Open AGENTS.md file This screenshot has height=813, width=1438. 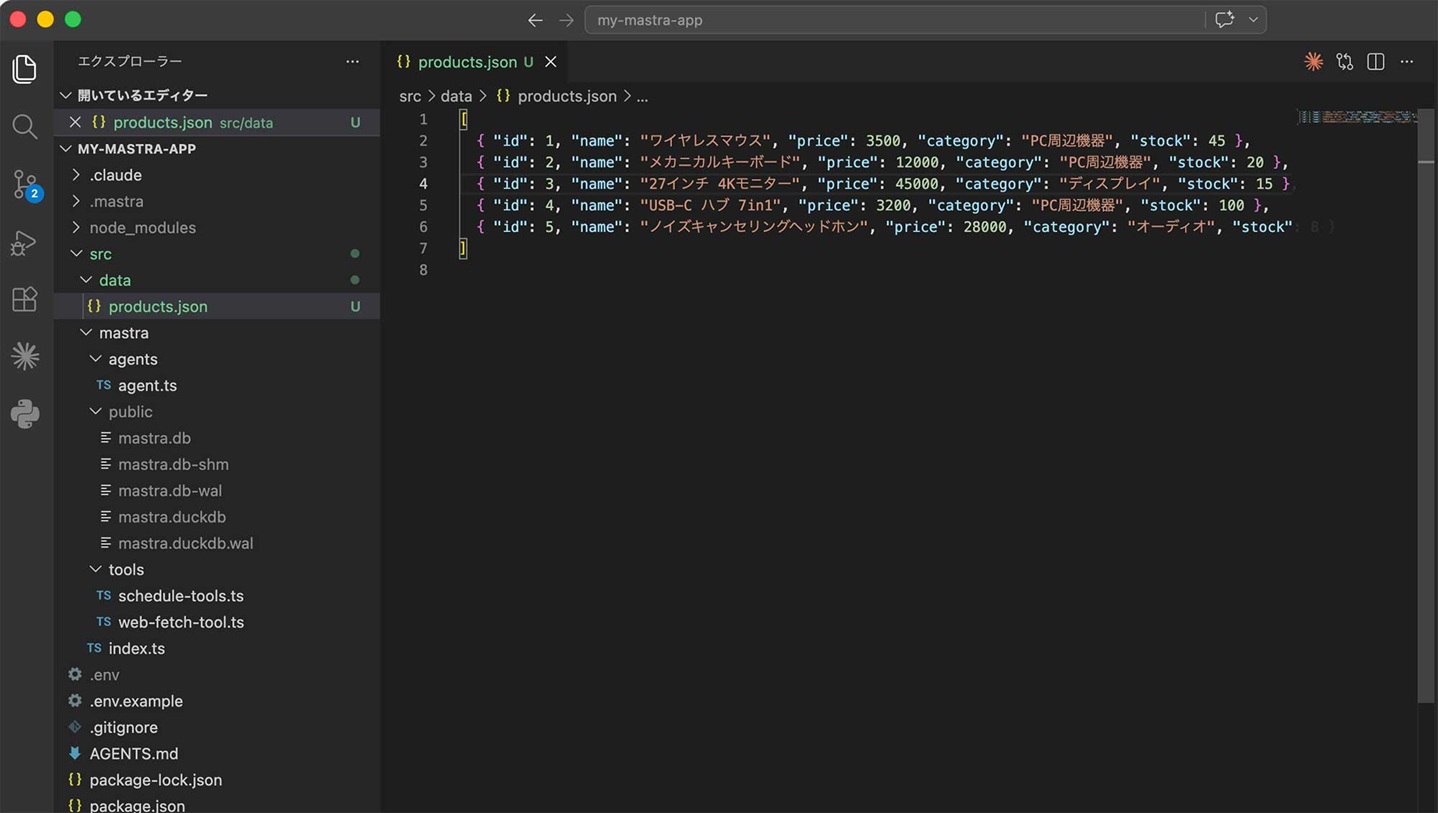(x=217, y=753)
